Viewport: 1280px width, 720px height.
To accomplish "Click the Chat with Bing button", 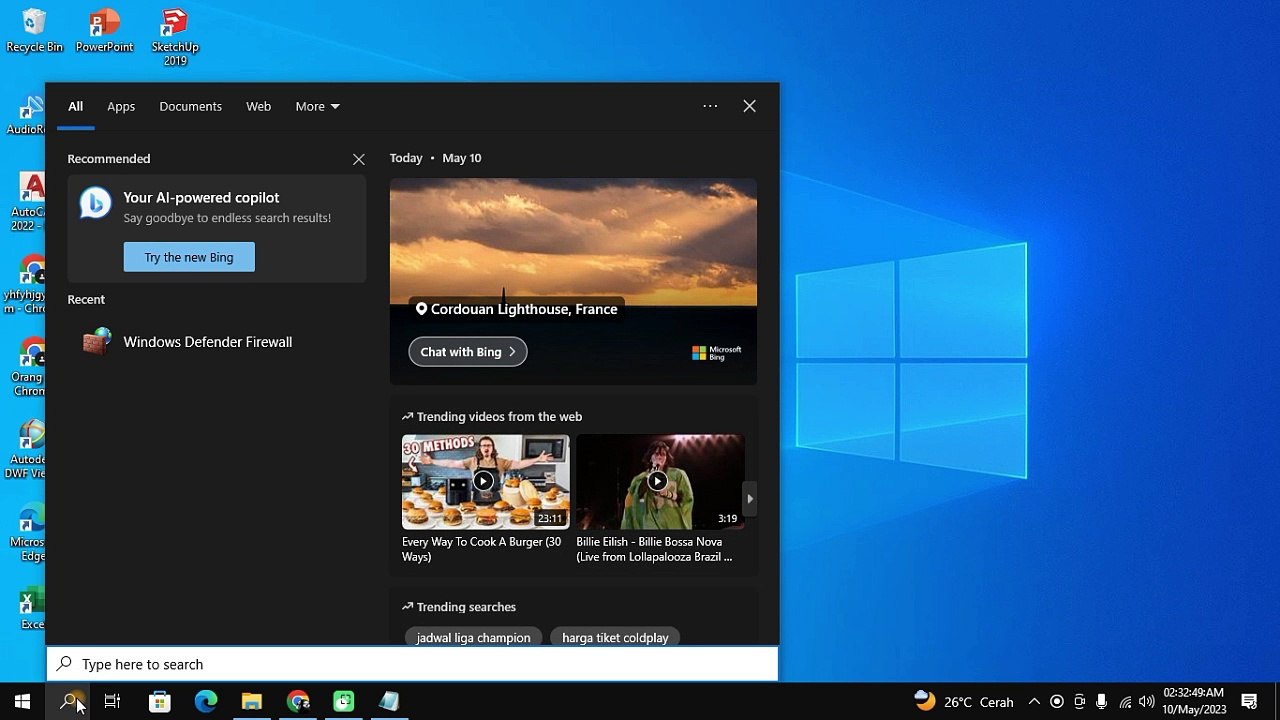I will click(467, 352).
